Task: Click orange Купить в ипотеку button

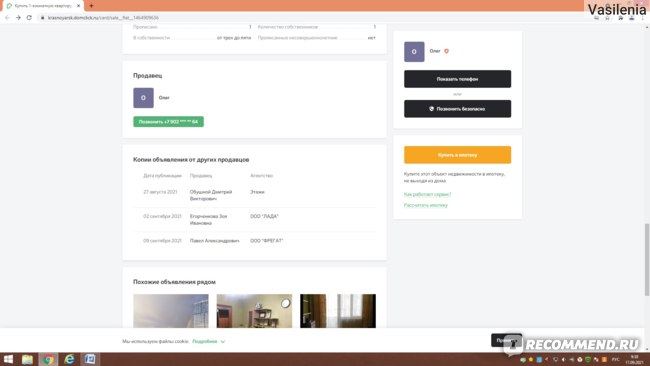Action: pyautogui.click(x=457, y=155)
